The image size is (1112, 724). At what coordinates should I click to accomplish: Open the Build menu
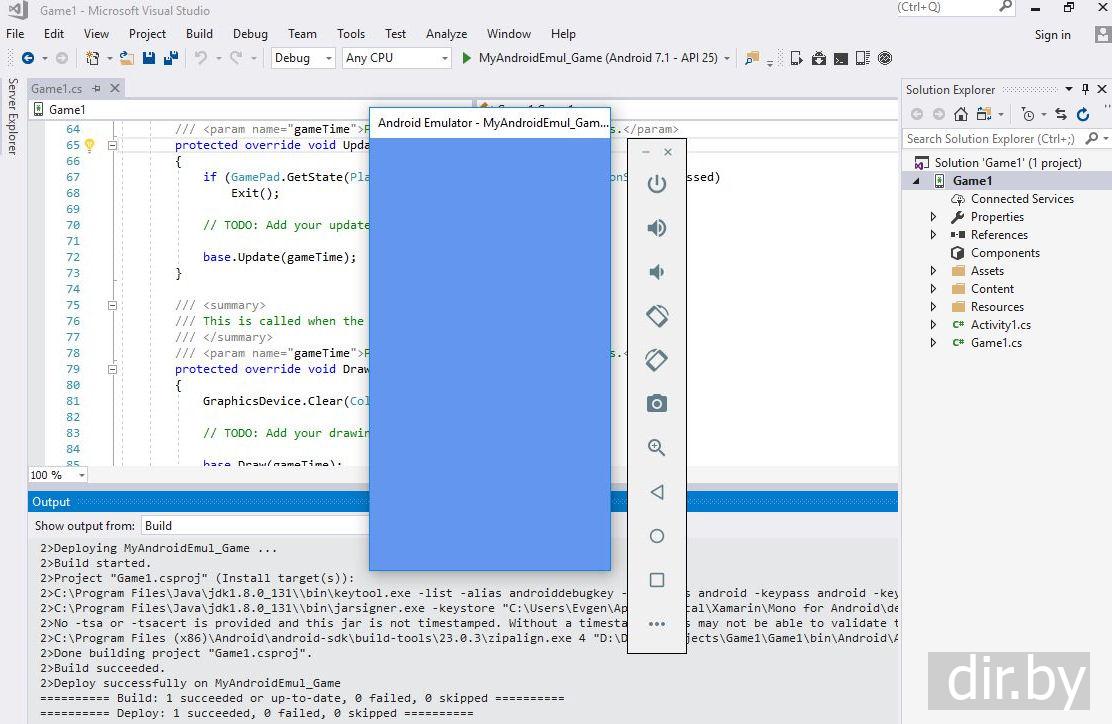pos(199,33)
